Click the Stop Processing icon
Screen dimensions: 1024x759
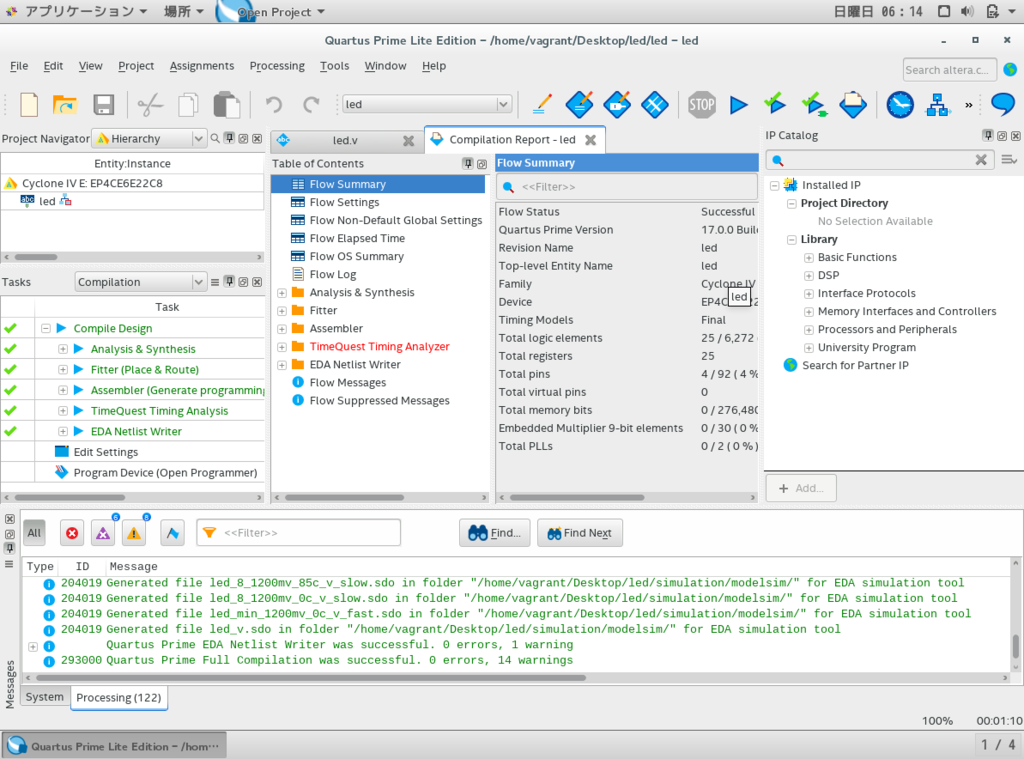coord(702,105)
